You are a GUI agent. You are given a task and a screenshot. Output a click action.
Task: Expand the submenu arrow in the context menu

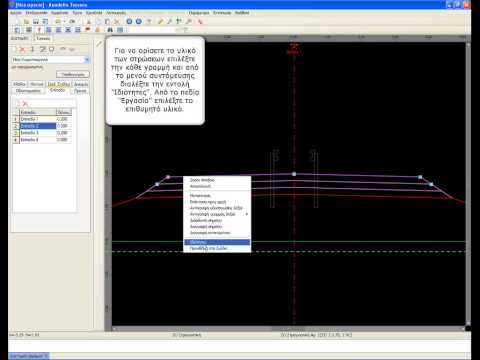[x=247, y=214]
